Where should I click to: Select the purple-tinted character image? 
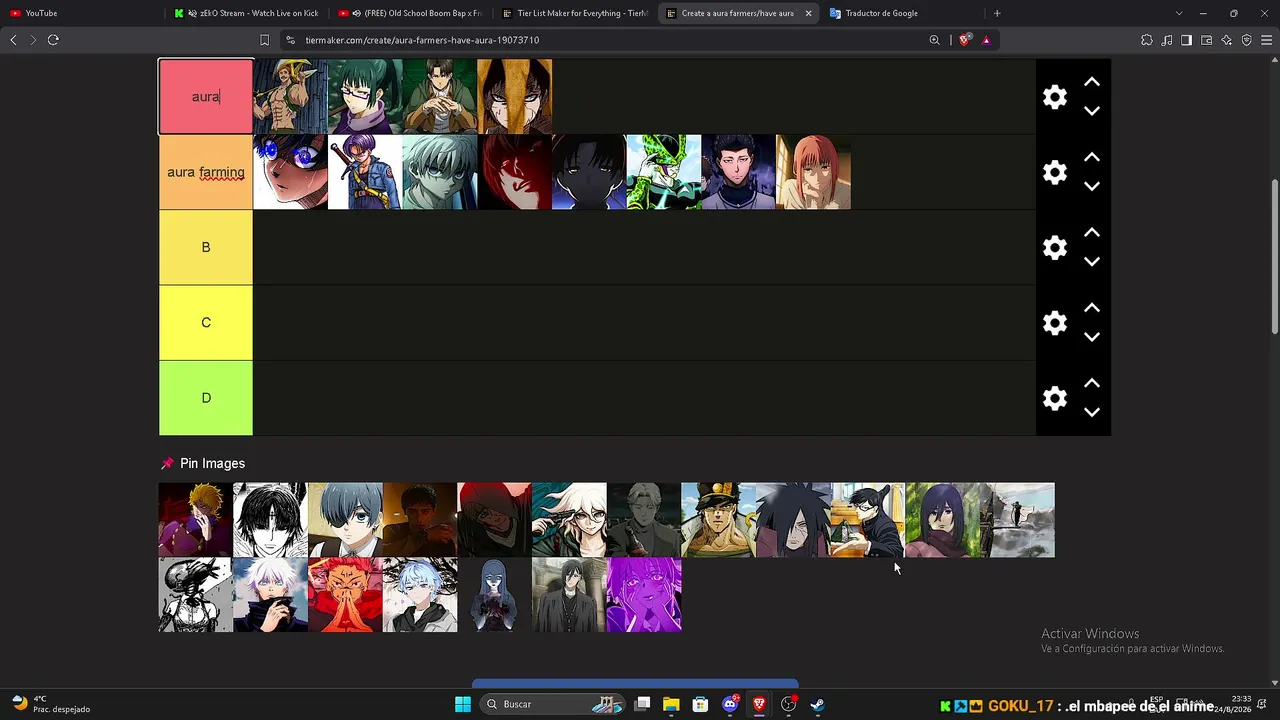click(644, 595)
